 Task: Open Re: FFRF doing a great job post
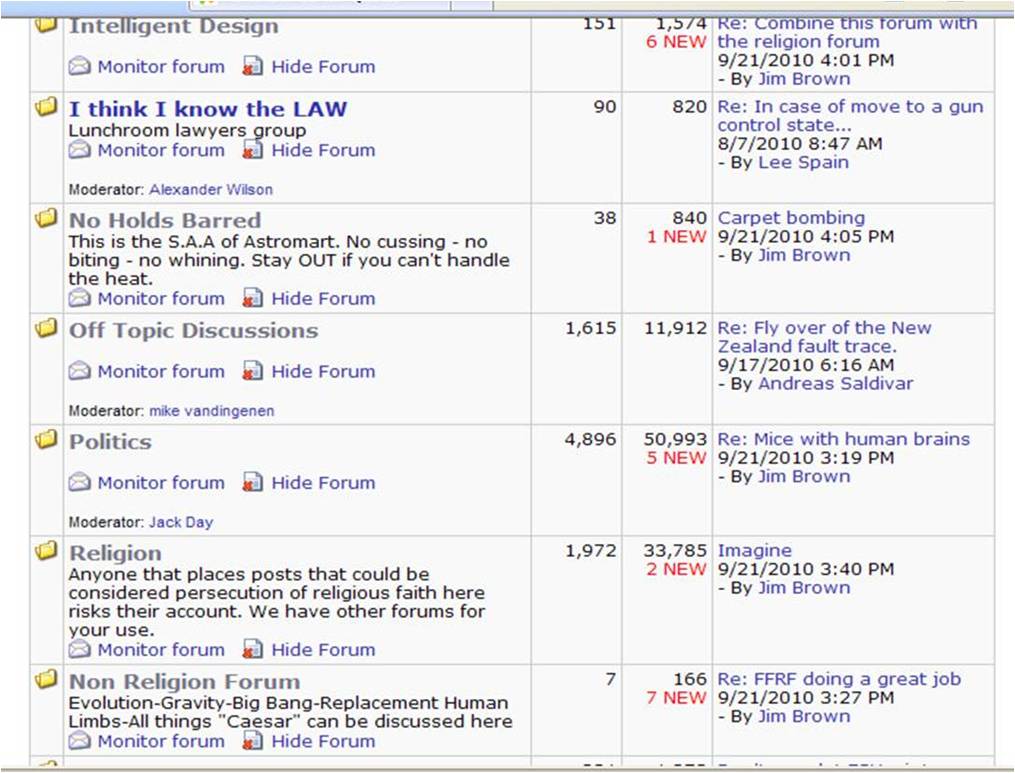pos(839,679)
